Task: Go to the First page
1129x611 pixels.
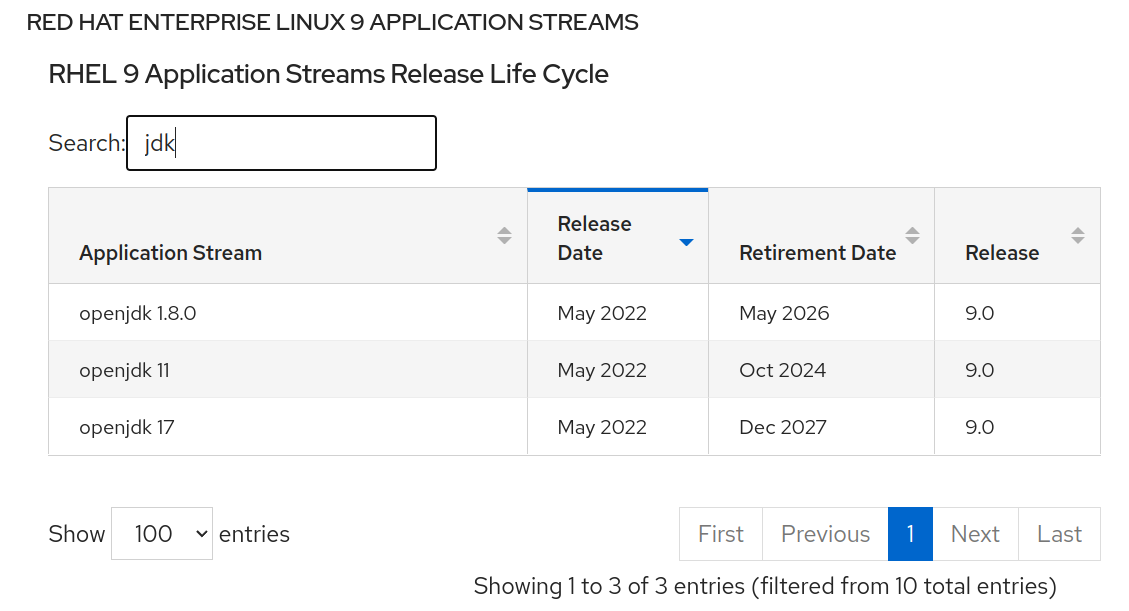Action: click(721, 534)
